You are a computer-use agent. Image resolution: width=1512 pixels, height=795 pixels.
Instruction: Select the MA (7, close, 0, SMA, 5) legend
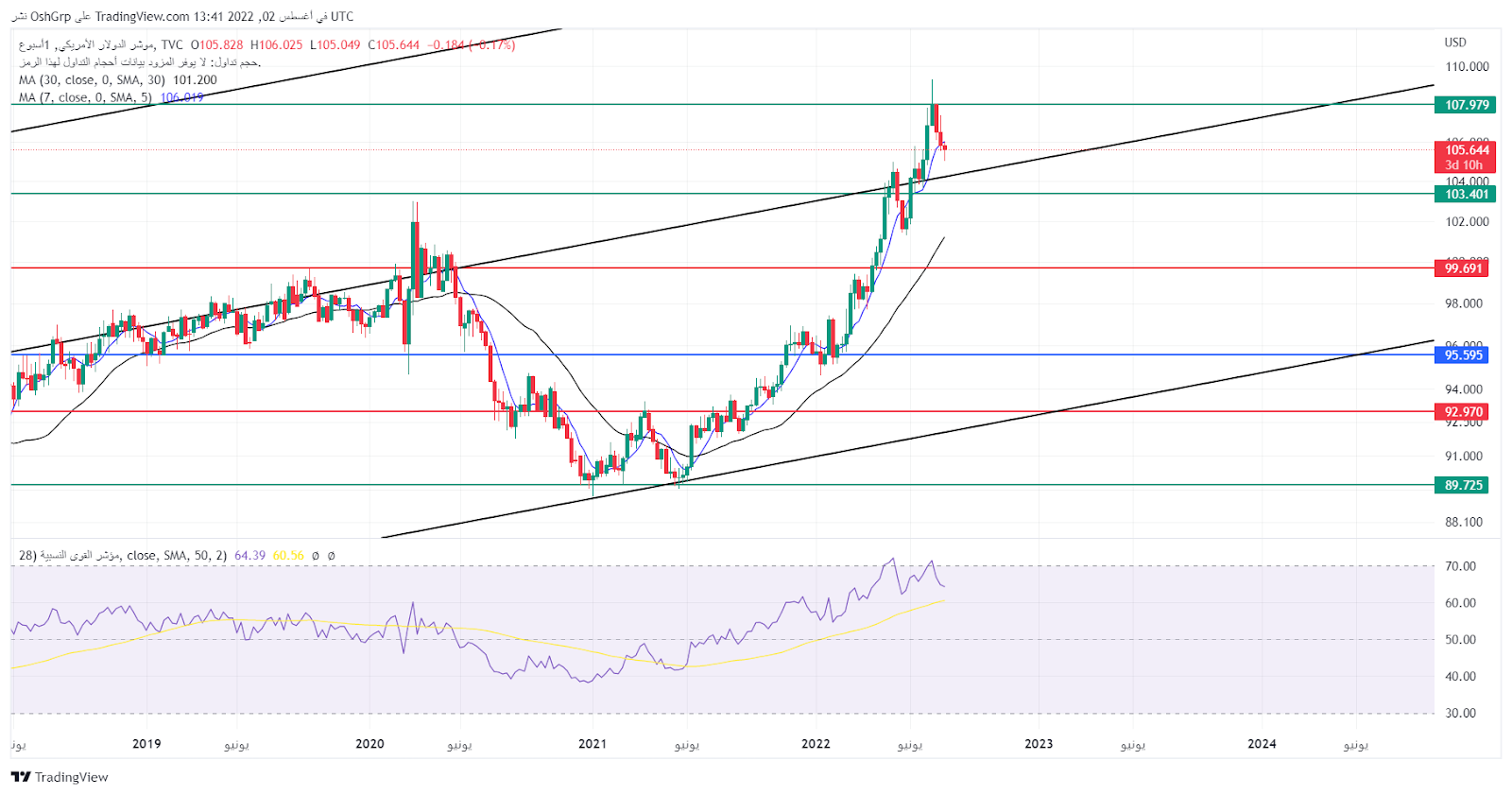85,97
